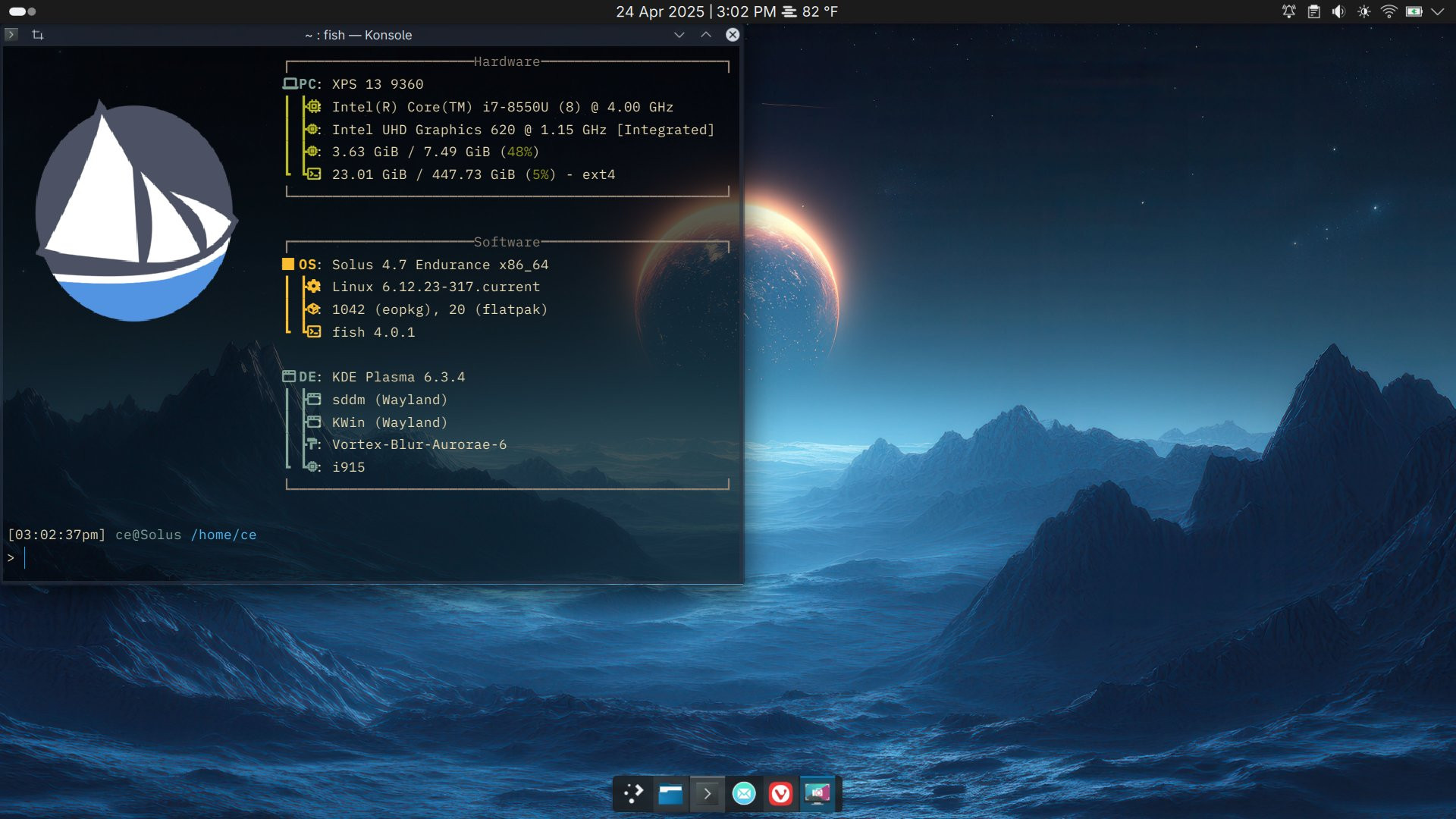Maximize Konsole with the up chevron
1456x819 pixels.
(706, 35)
